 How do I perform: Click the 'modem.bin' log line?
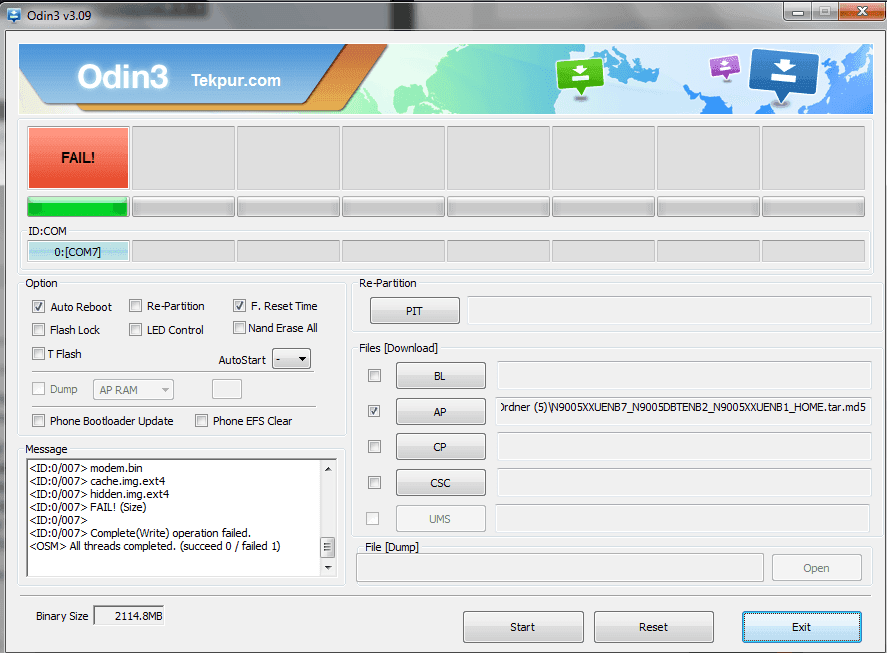point(86,468)
